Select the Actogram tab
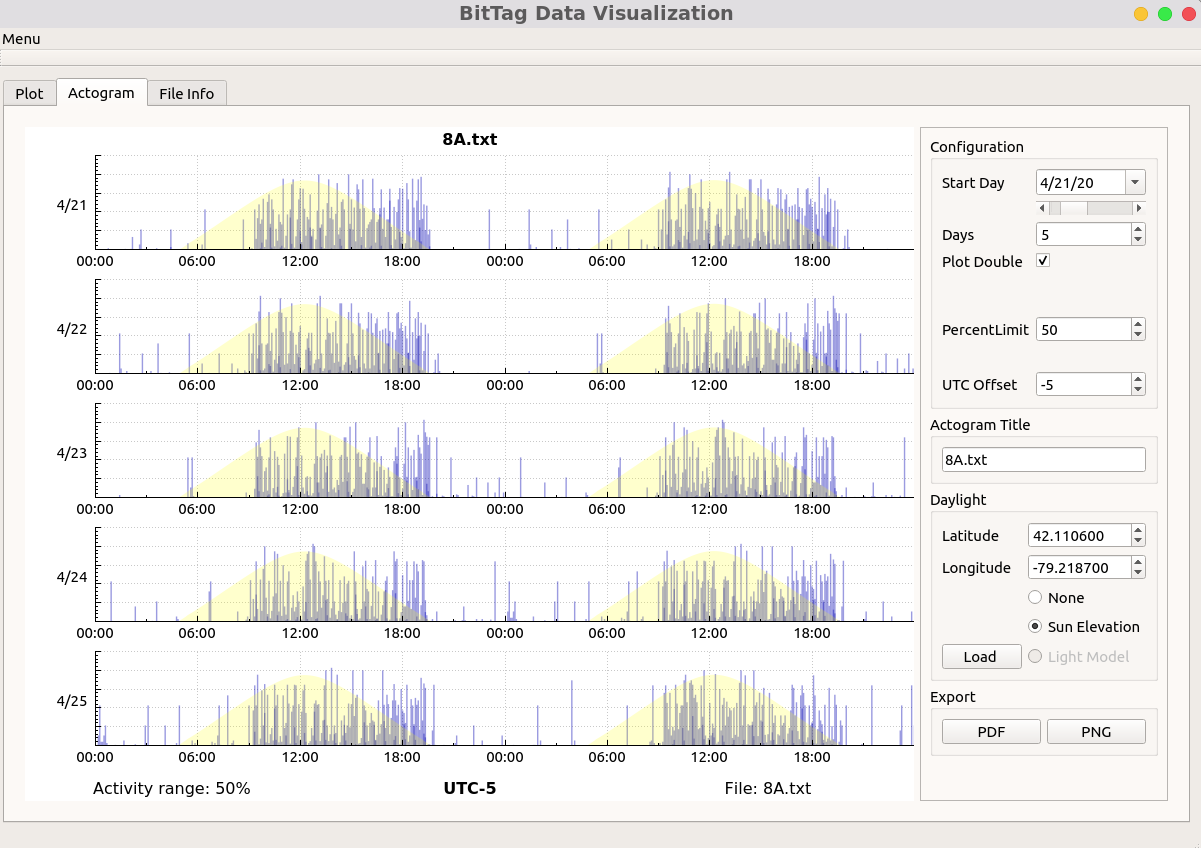Screen dimensions: 1201x848 (x=101, y=92)
